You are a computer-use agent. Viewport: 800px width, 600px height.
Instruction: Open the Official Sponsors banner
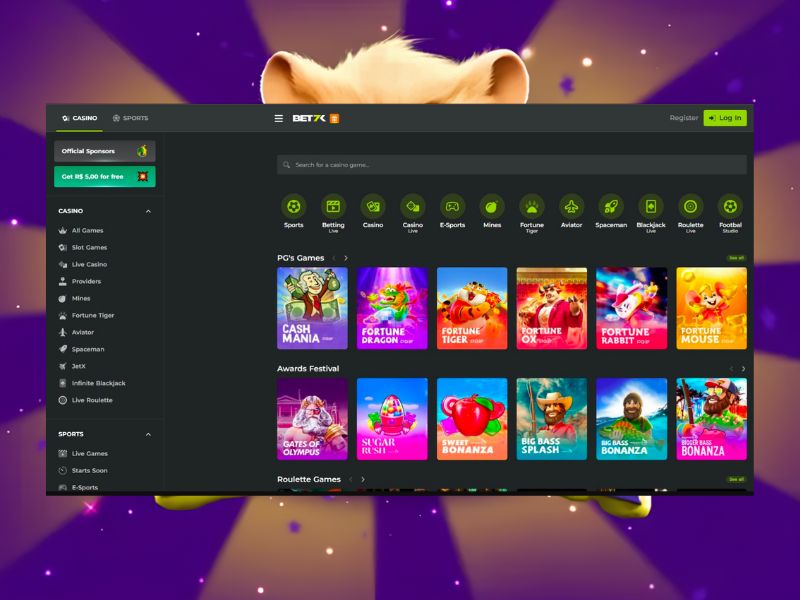pyautogui.click(x=105, y=151)
